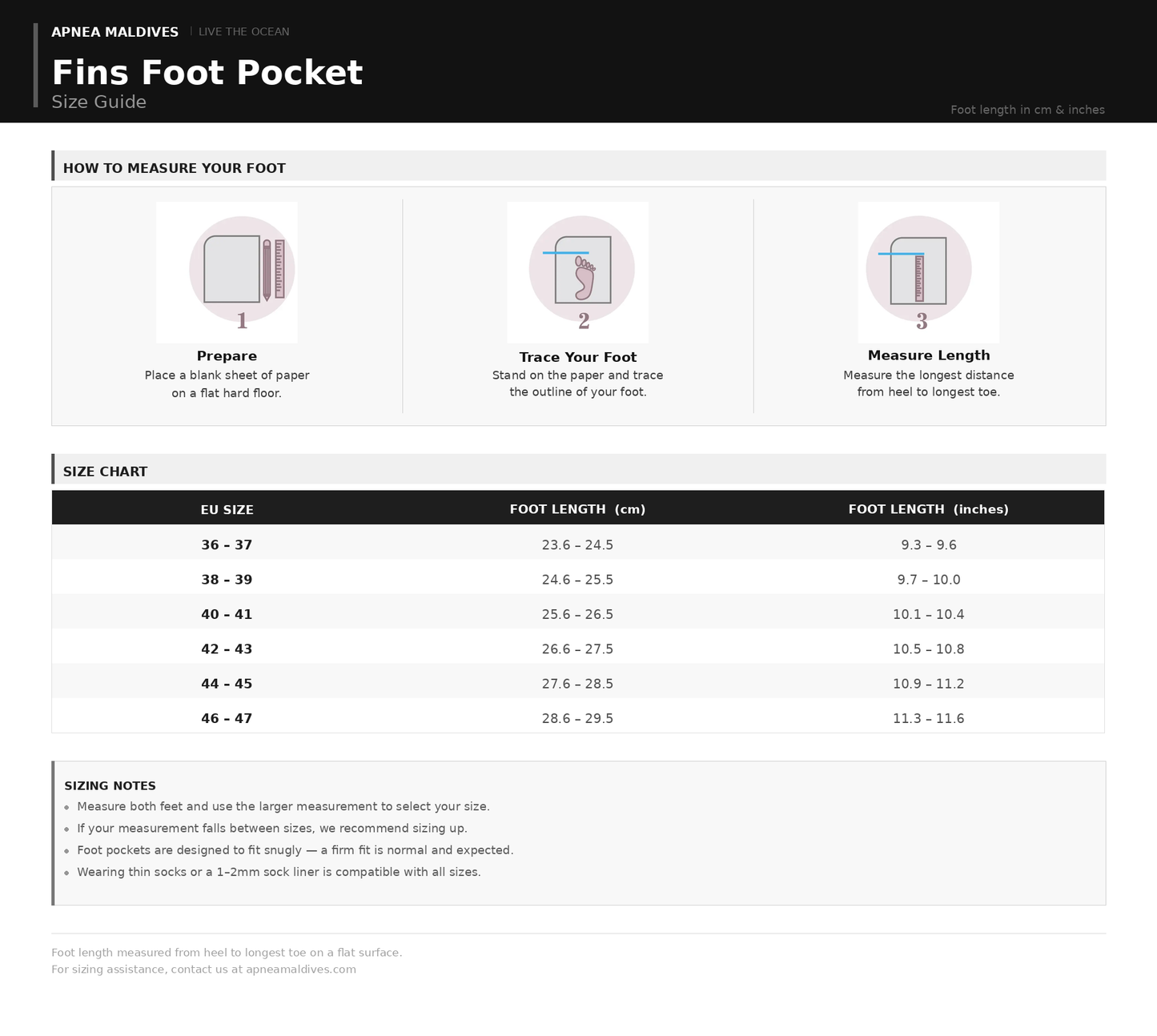Click the 'Foot length measured from heel' footer line

point(227,953)
